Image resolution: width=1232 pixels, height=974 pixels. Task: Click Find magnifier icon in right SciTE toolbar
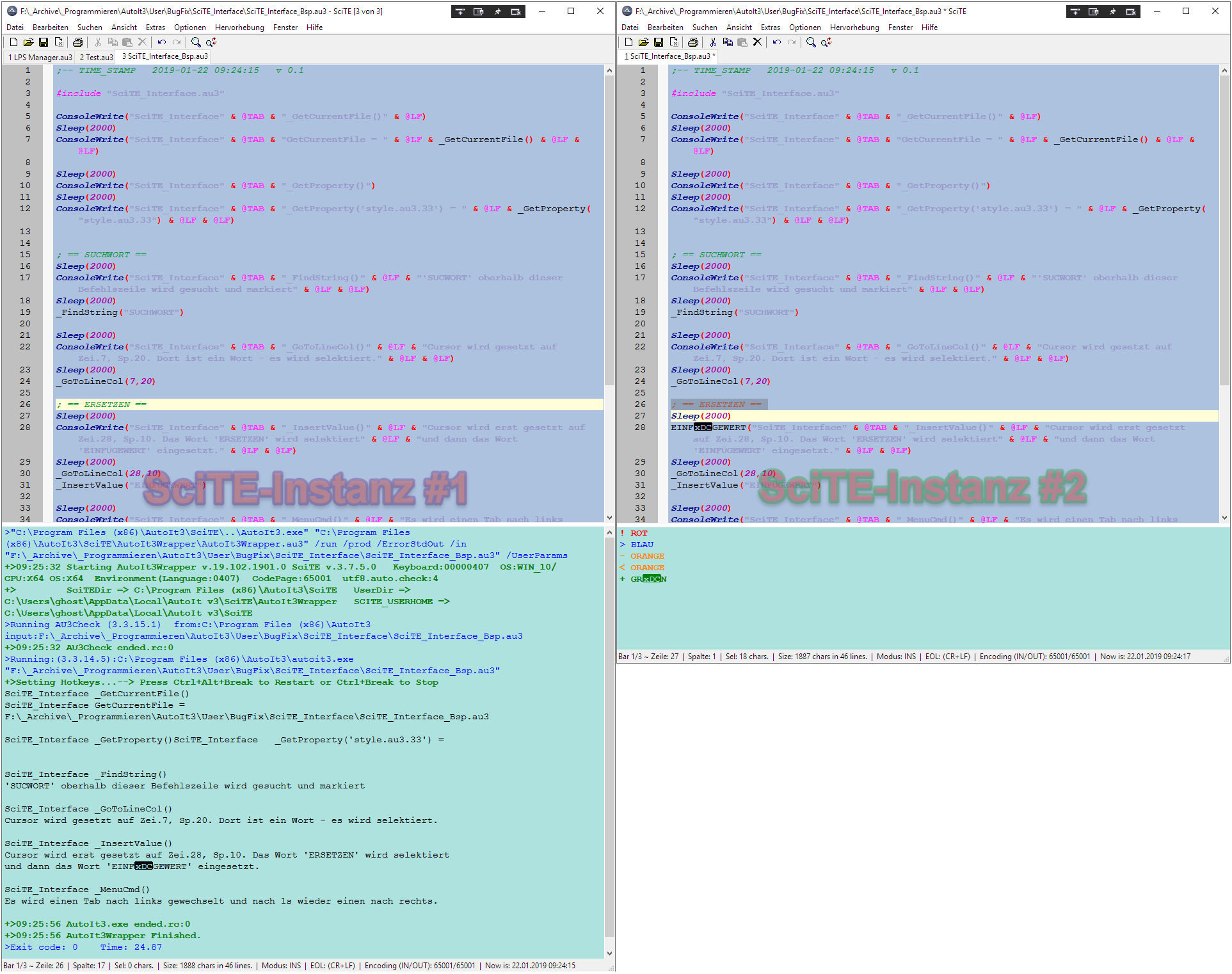pos(811,42)
